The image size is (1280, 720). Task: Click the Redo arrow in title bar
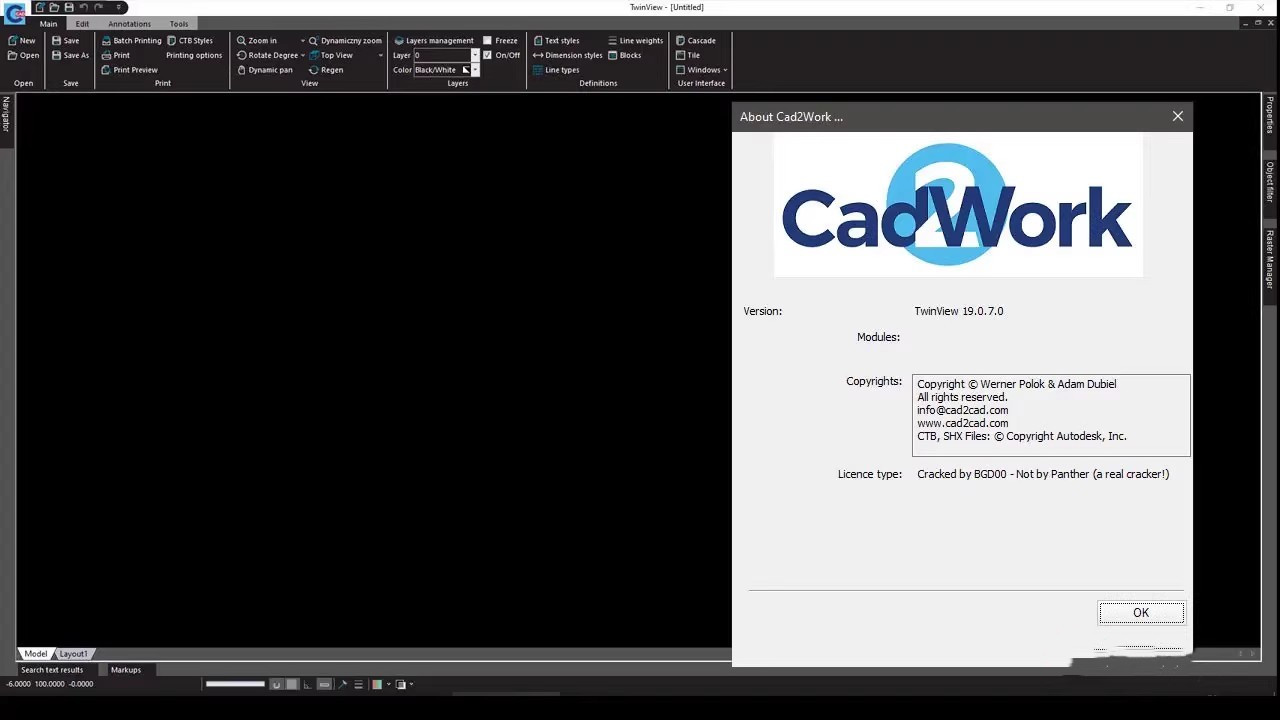pyautogui.click(x=98, y=7)
